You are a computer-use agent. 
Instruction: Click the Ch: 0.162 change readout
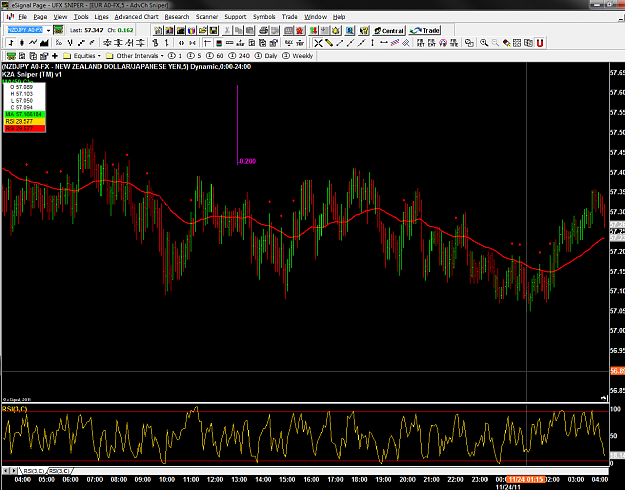[120, 30]
